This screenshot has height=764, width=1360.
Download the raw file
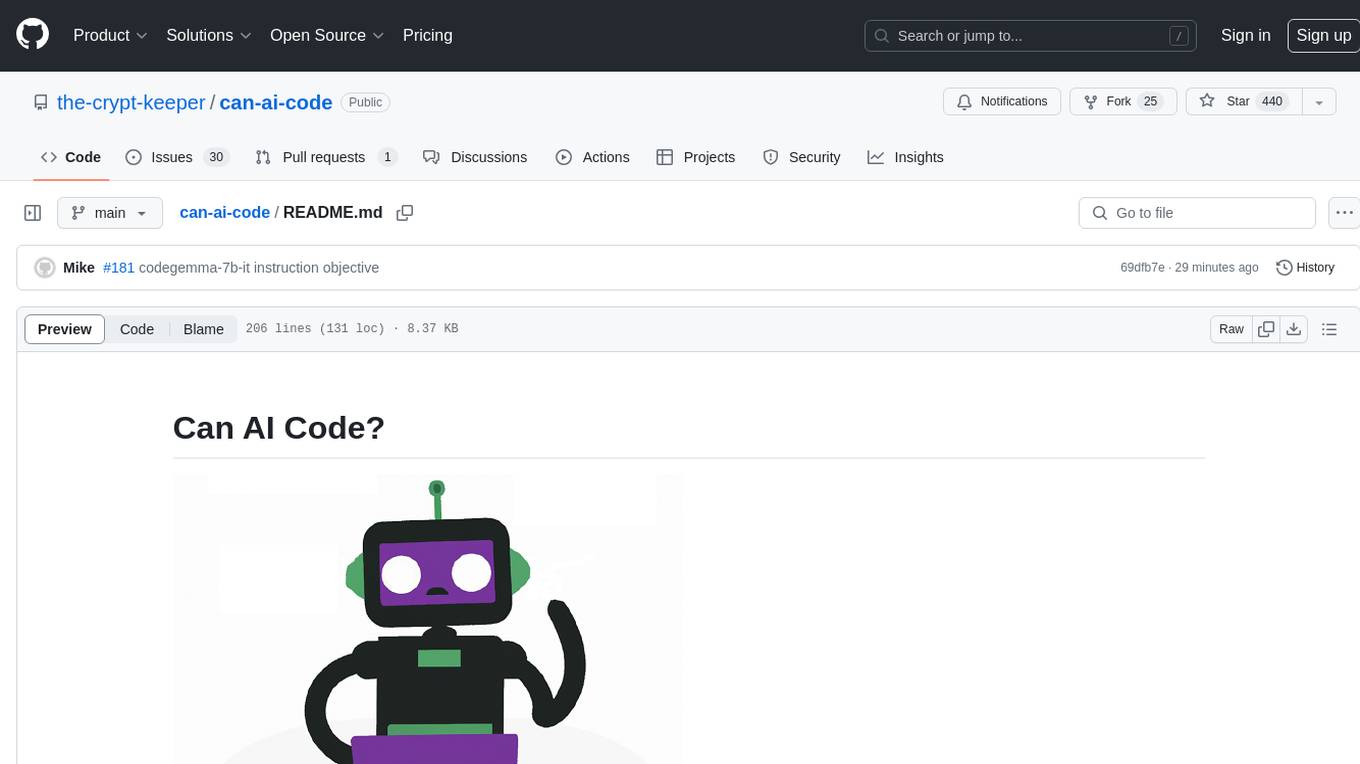1294,329
